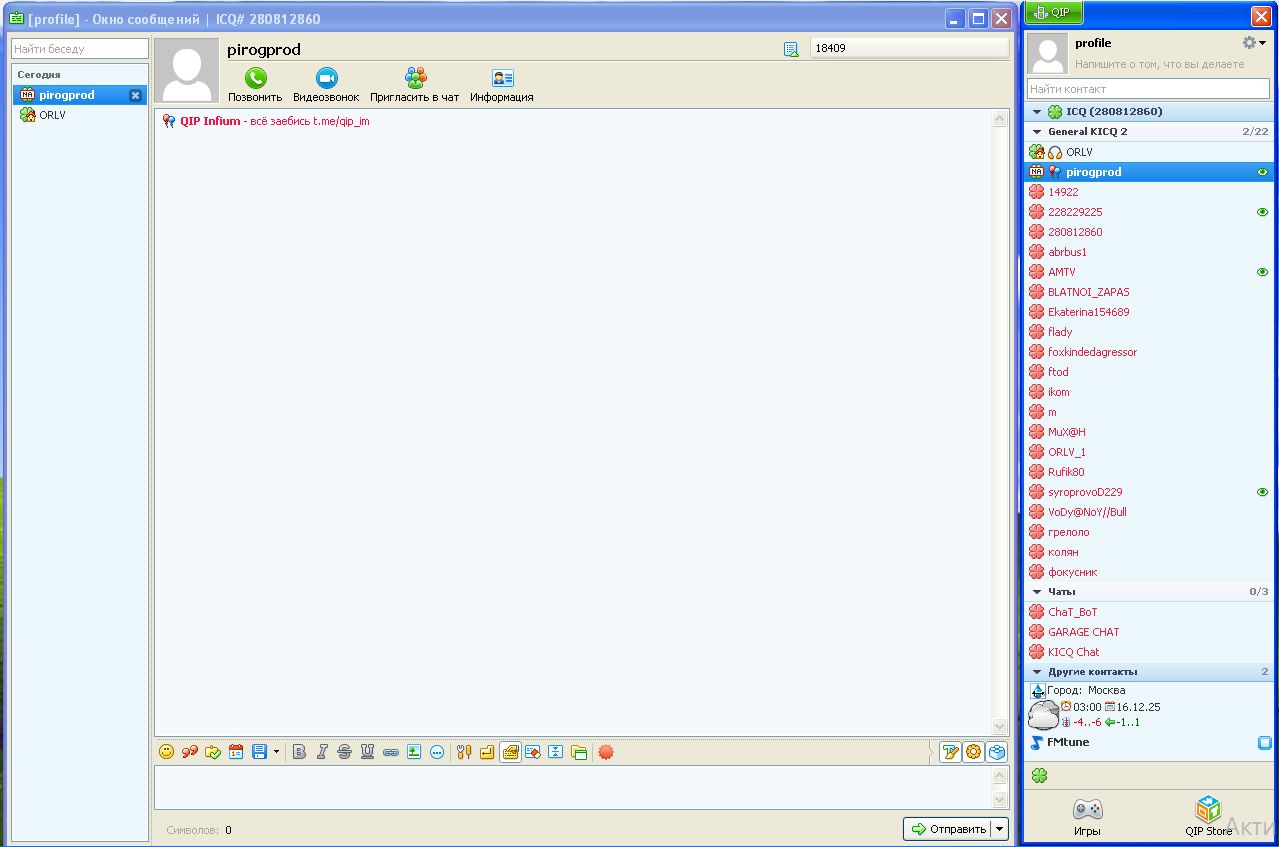This screenshot has height=847, width=1279.
Task: Collapse the General KICQ 2 group
Action: coord(1037,132)
